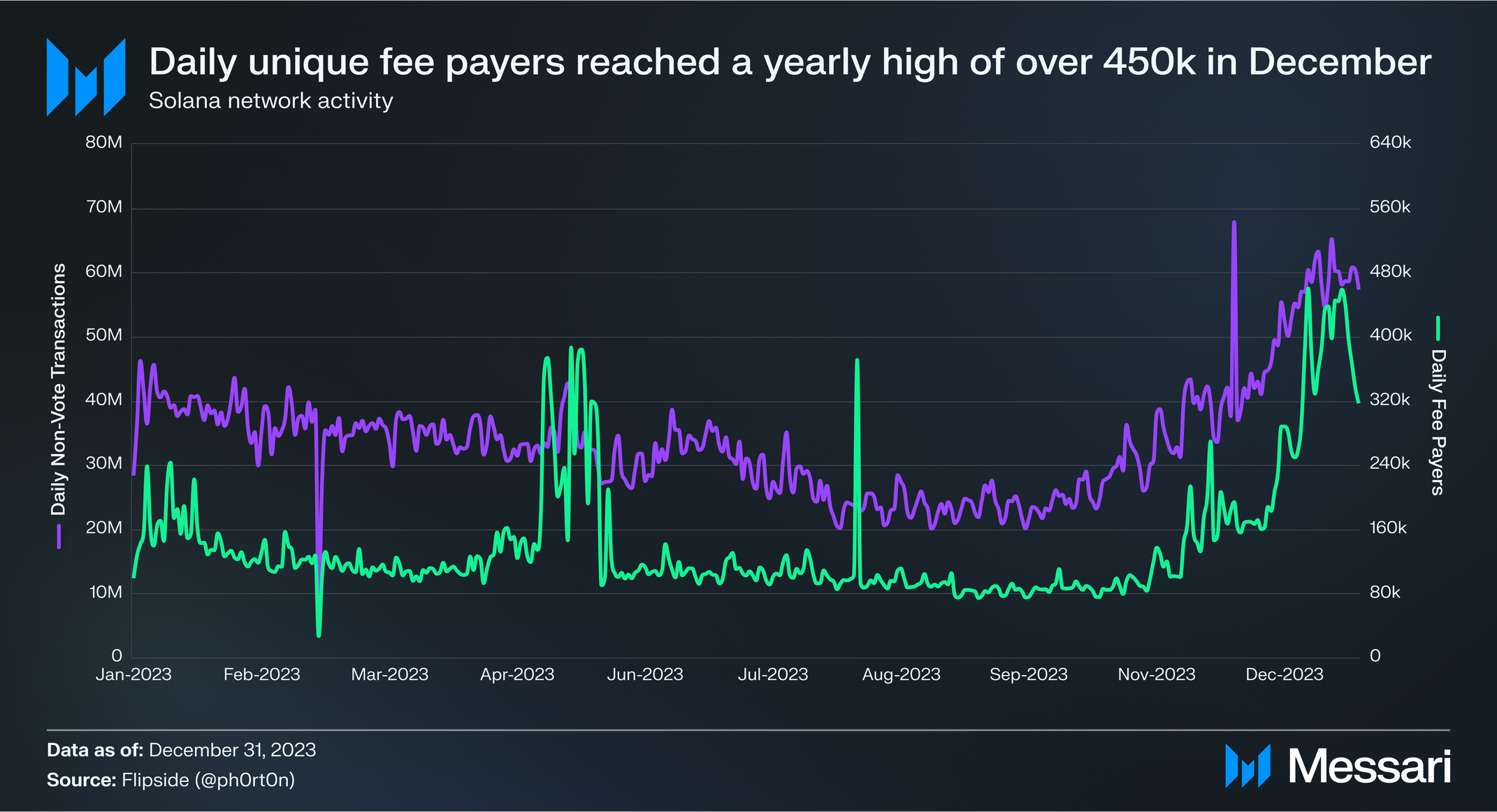This screenshot has width=1497, height=812.
Task: Click the 320k right axis tick
Action: [1389, 400]
